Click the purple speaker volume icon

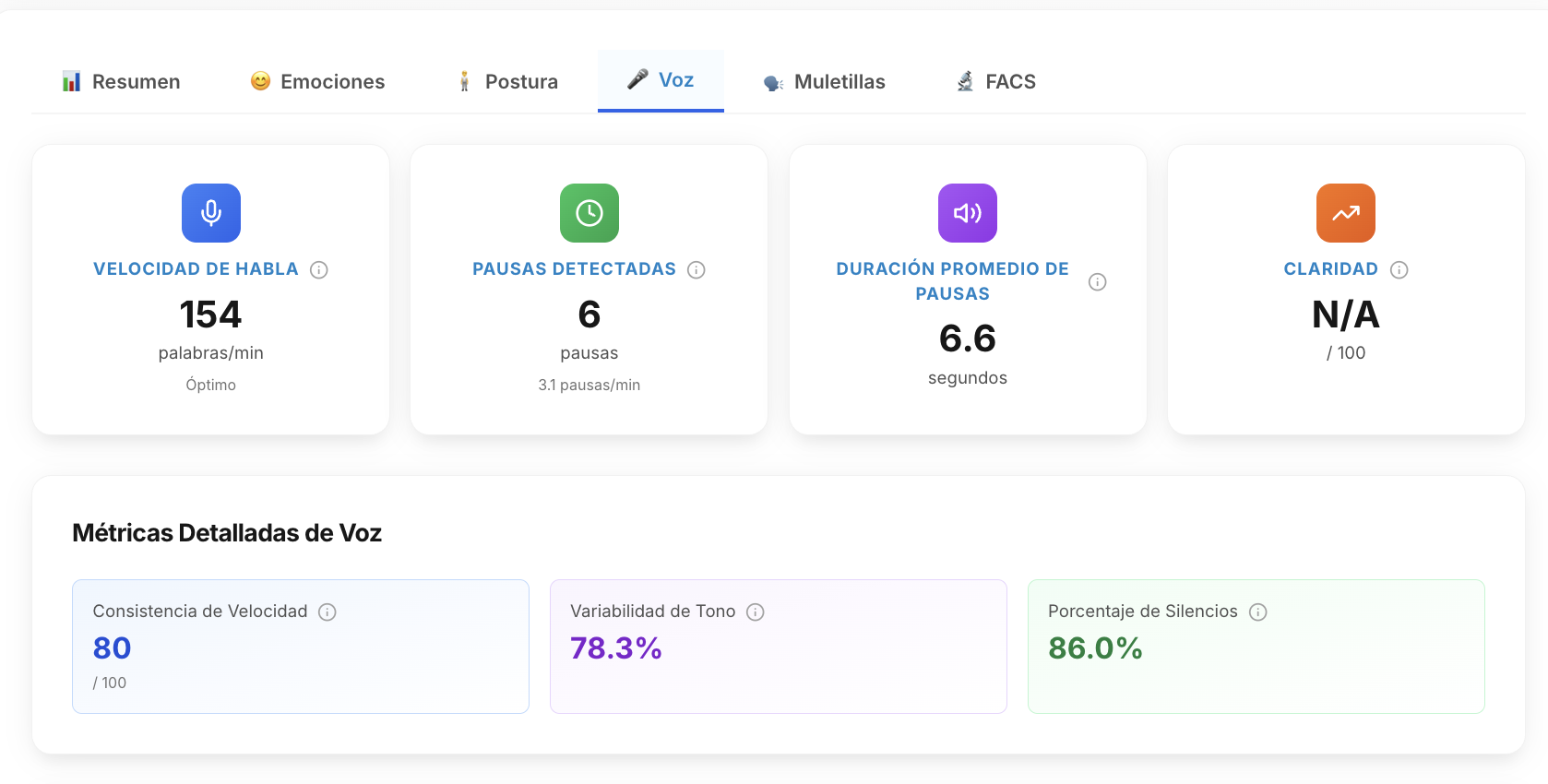pos(968,213)
